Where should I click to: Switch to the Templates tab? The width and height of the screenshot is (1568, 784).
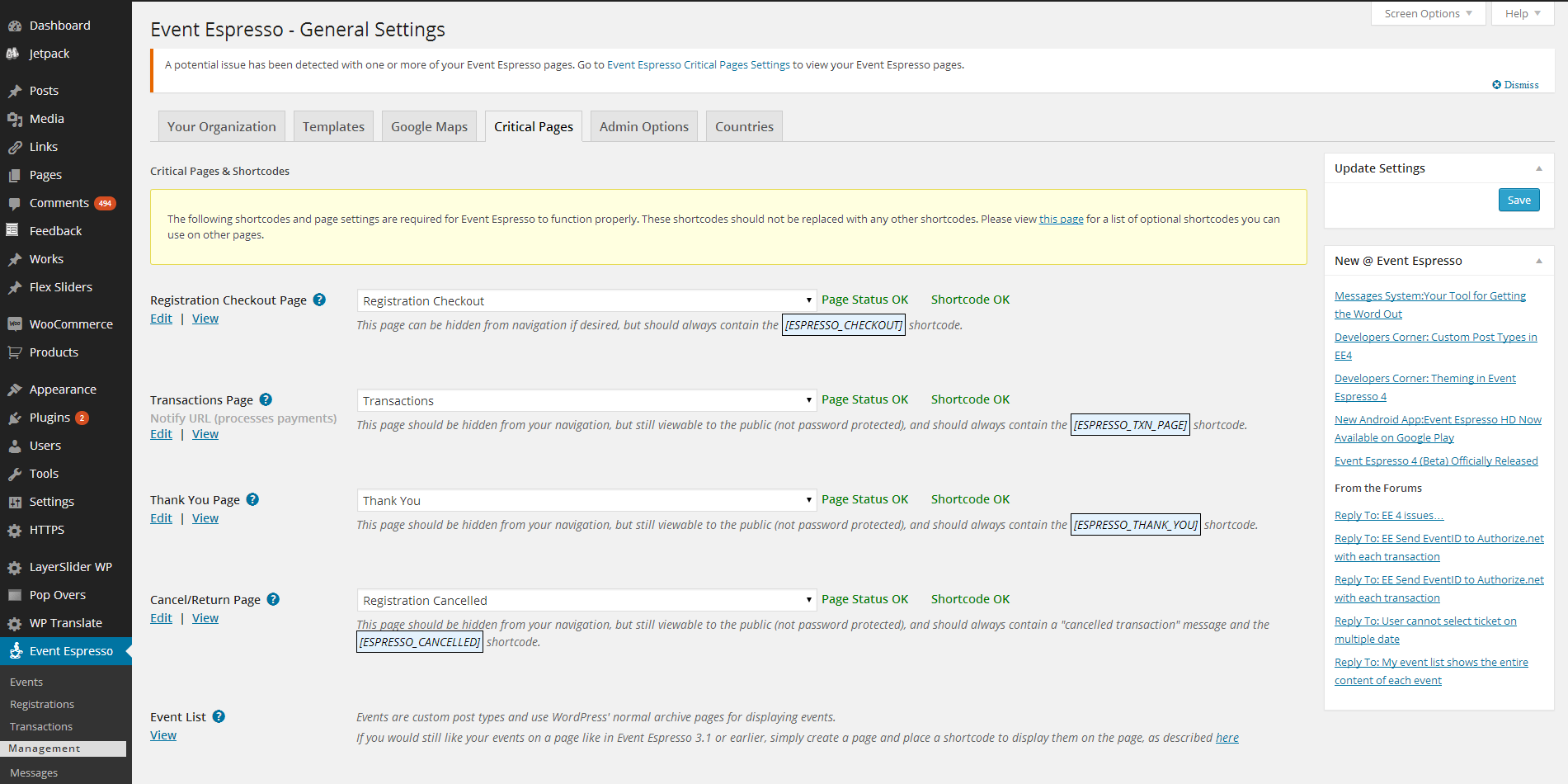(x=333, y=126)
